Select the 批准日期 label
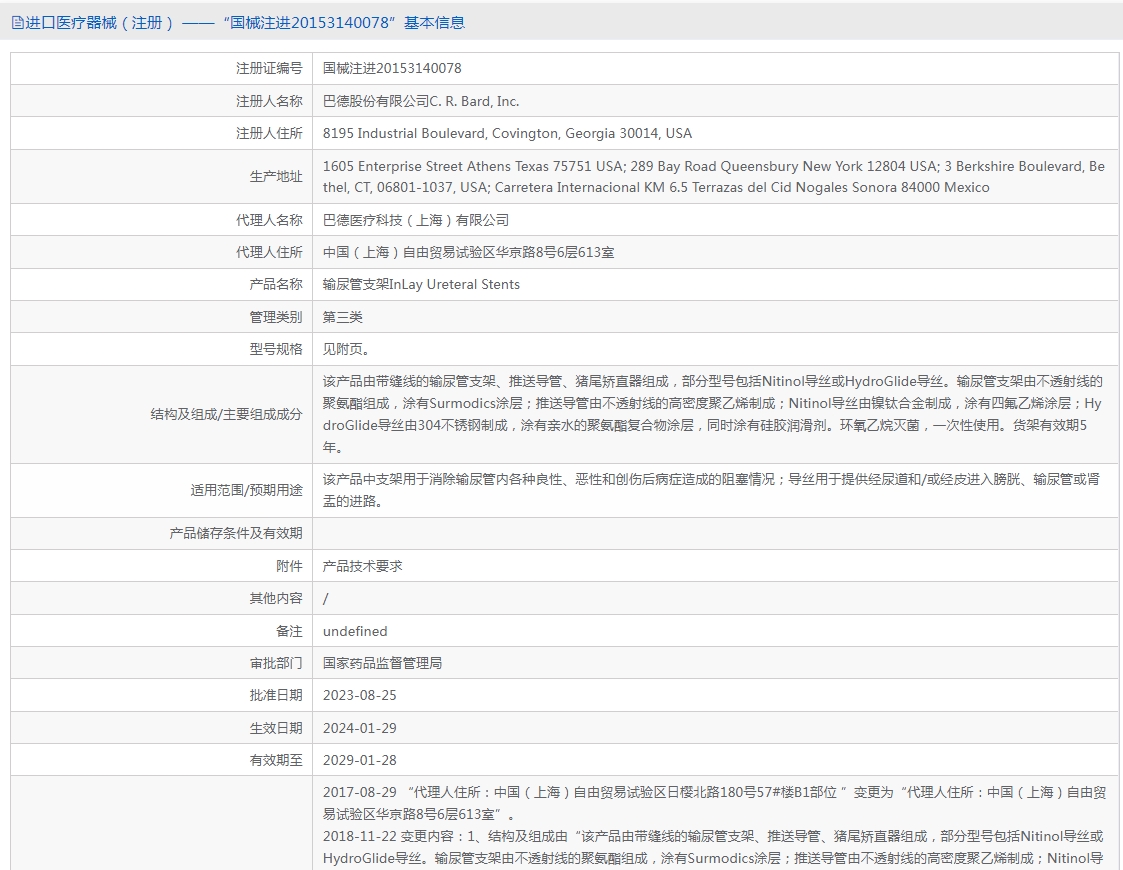This screenshot has width=1123, height=870. coord(276,696)
